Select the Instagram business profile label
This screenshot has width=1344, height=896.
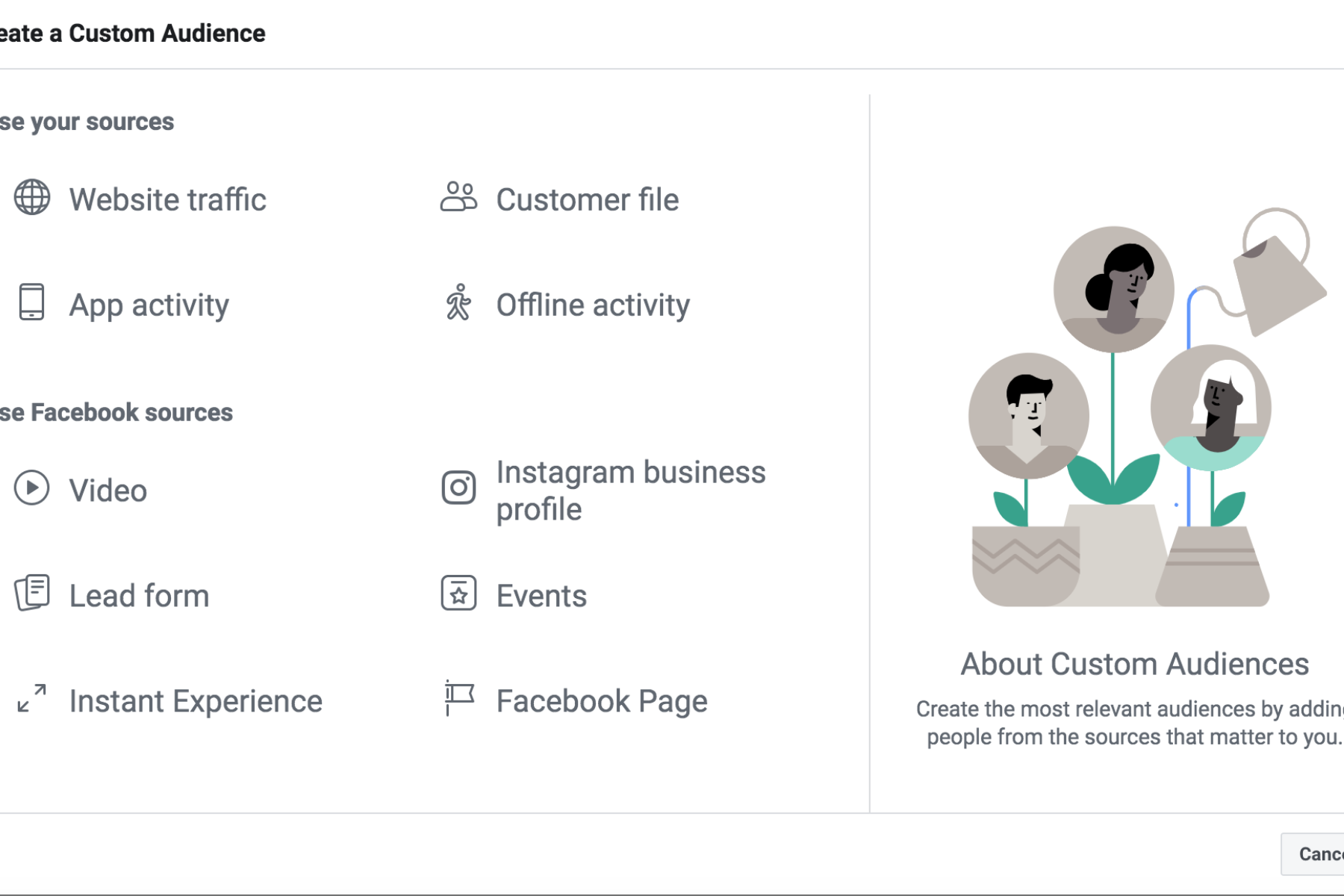coord(630,491)
